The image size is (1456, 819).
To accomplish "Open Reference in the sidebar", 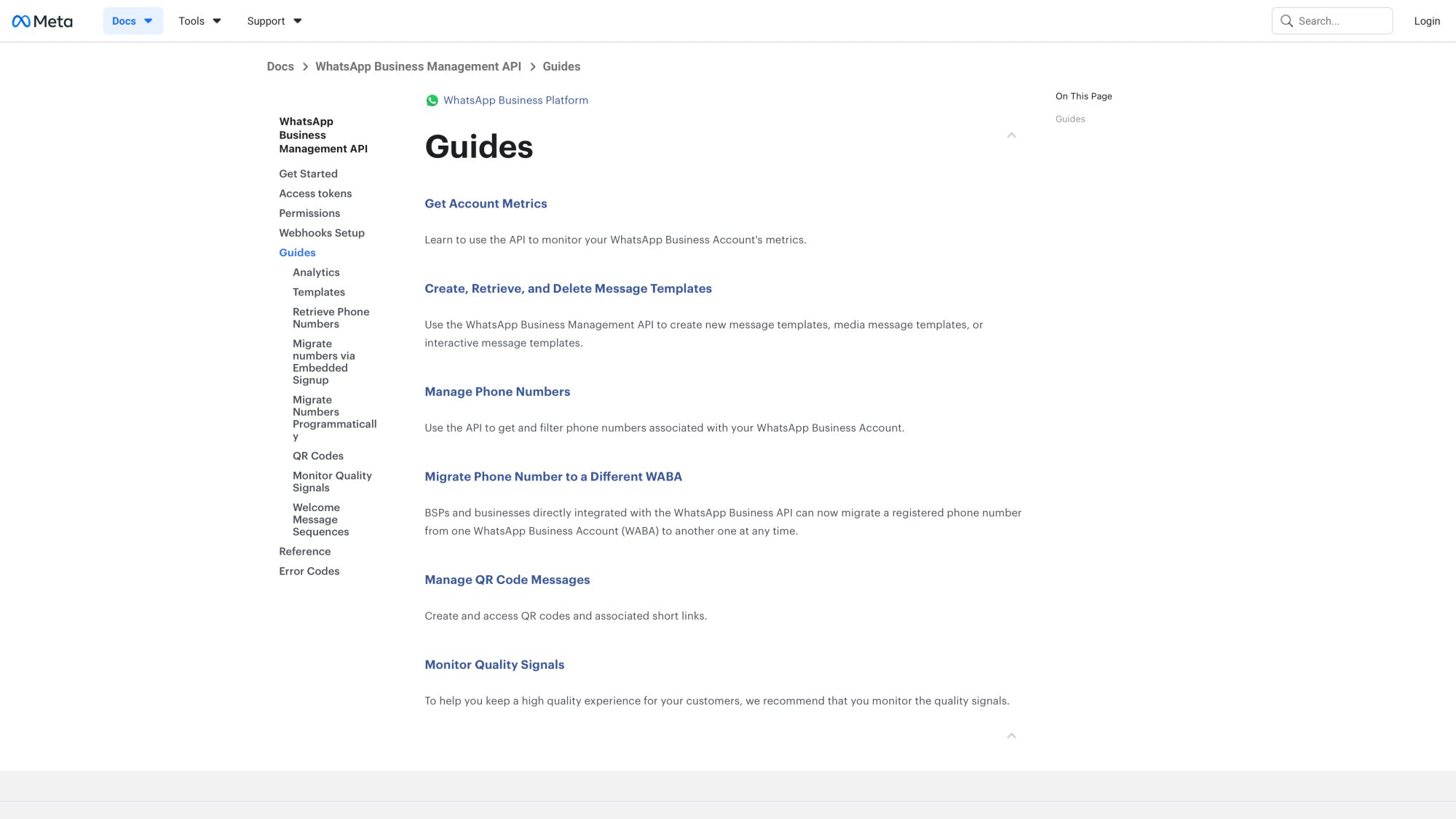I will point(304,552).
